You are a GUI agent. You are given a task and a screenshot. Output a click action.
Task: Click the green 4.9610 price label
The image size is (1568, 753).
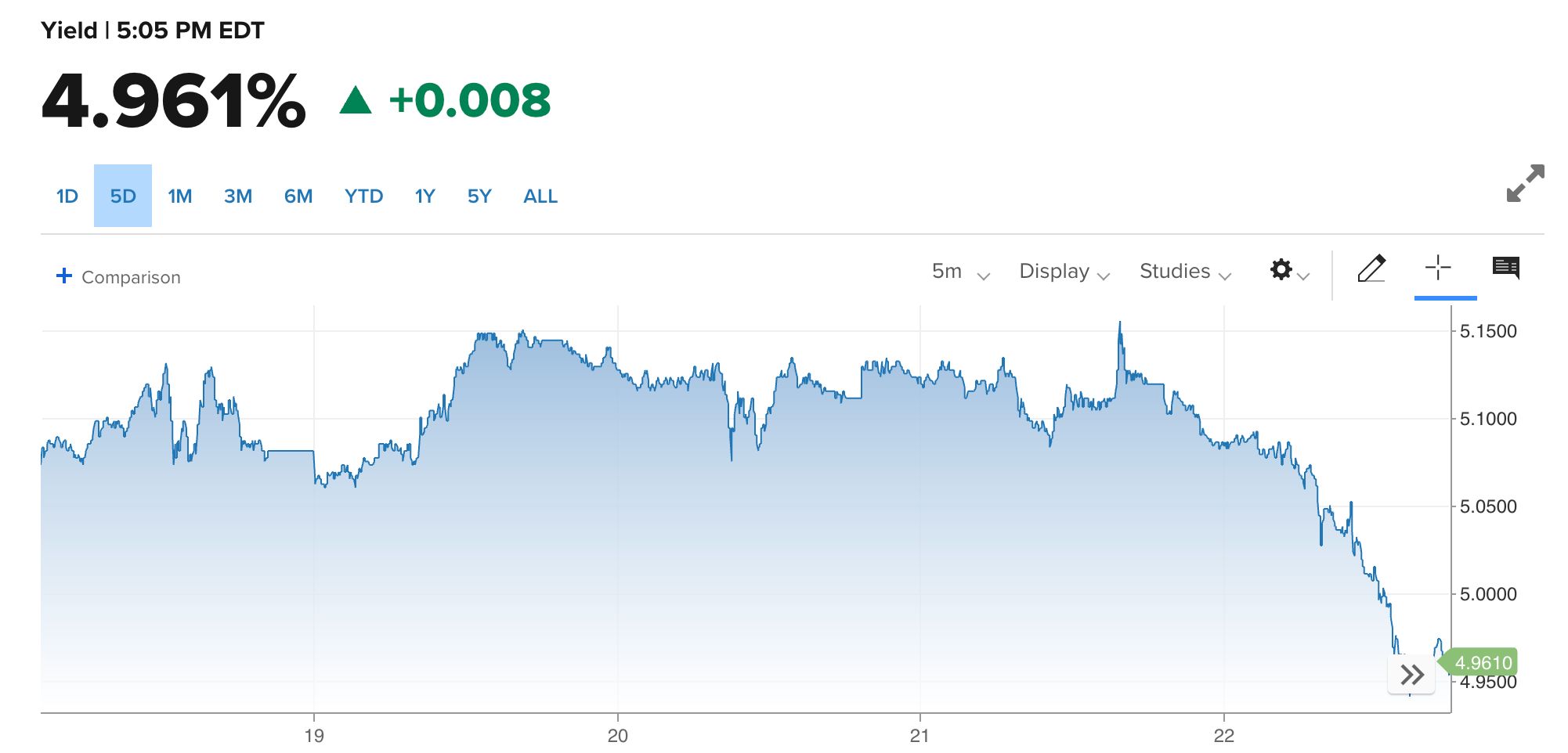click(x=1480, y=663)
